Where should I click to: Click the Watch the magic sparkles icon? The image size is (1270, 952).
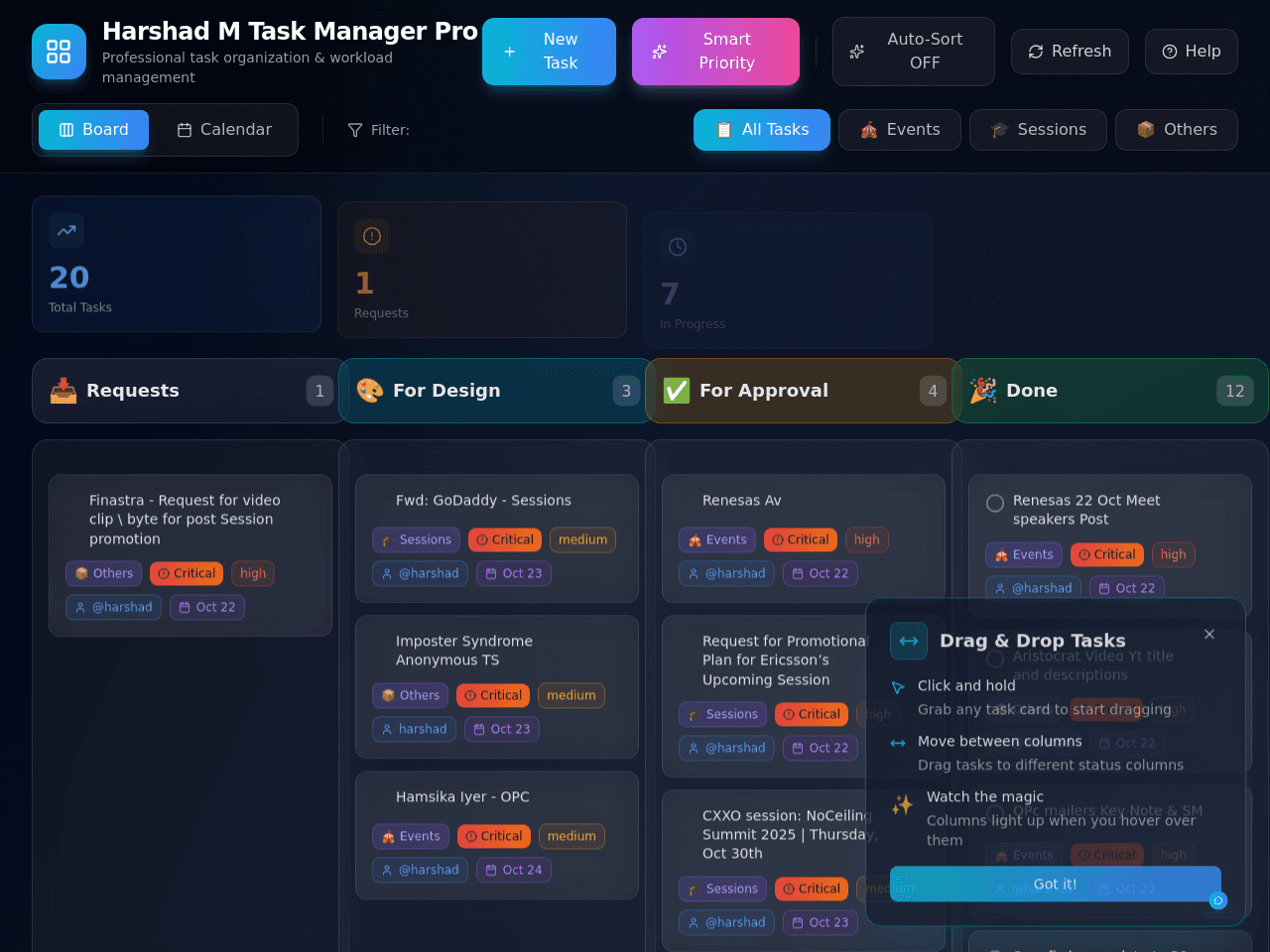tap(902, 804)
